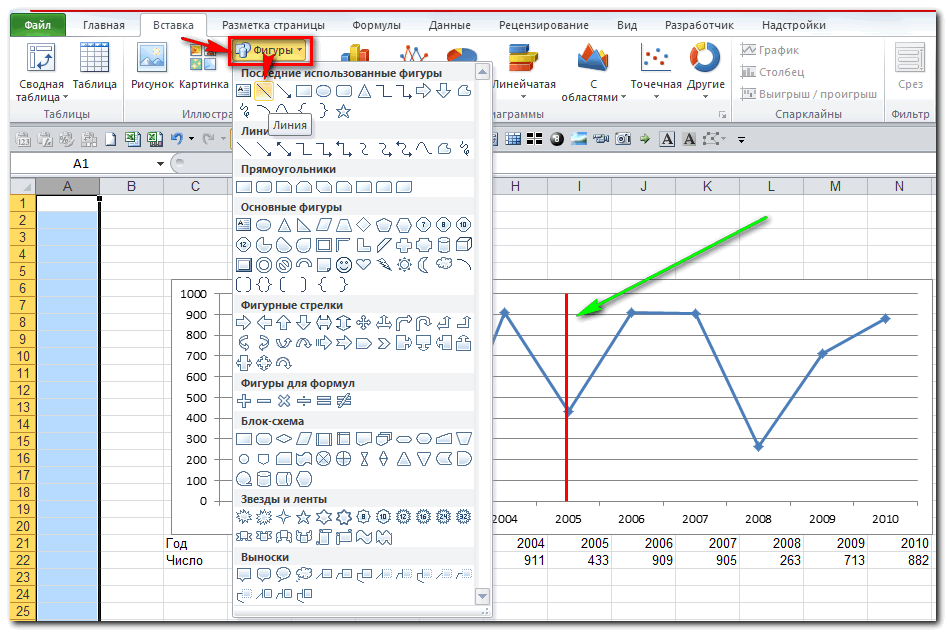Open the Линейчатая bar chart dropdown

(x=523, y=73)
